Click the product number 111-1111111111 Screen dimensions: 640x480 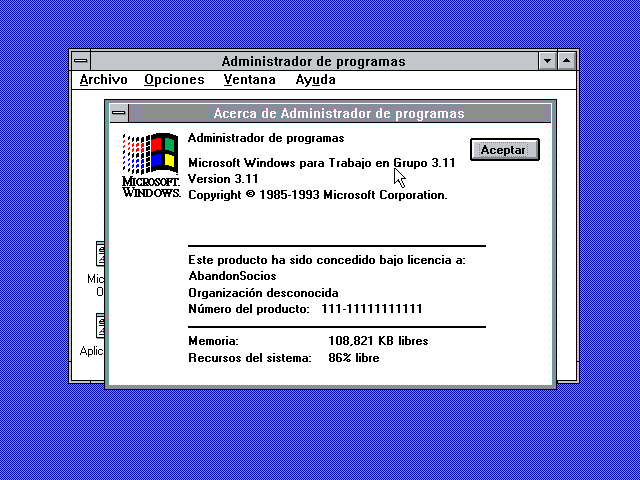pos(372,309)
